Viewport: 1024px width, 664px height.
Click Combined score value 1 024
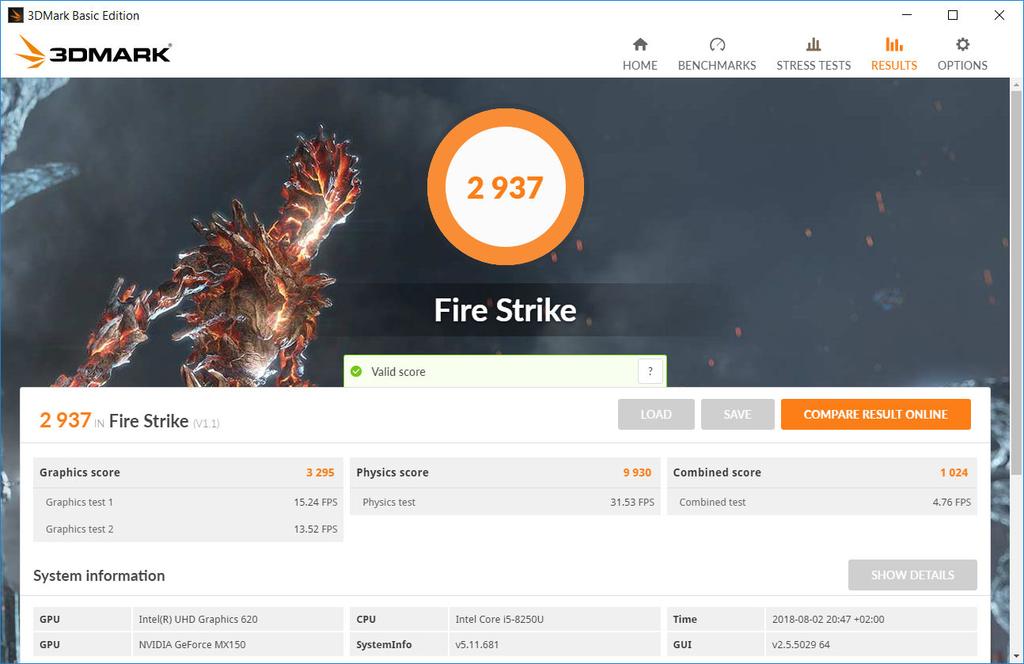tap(954, 473)
